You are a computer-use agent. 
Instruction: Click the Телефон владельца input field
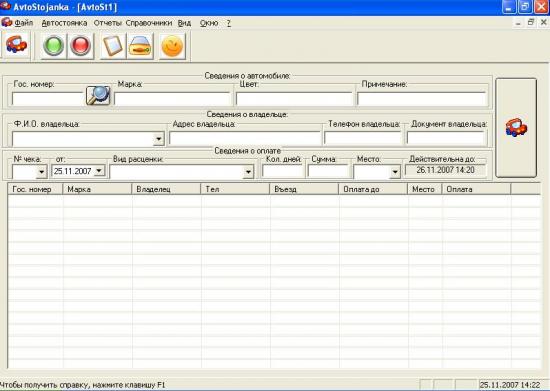point(363,138)
